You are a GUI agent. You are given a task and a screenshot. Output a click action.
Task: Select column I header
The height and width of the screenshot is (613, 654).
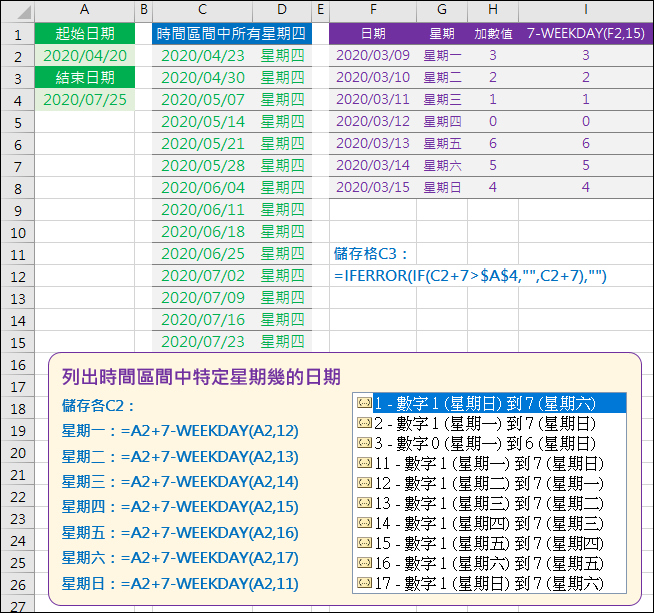click(586, 10)
